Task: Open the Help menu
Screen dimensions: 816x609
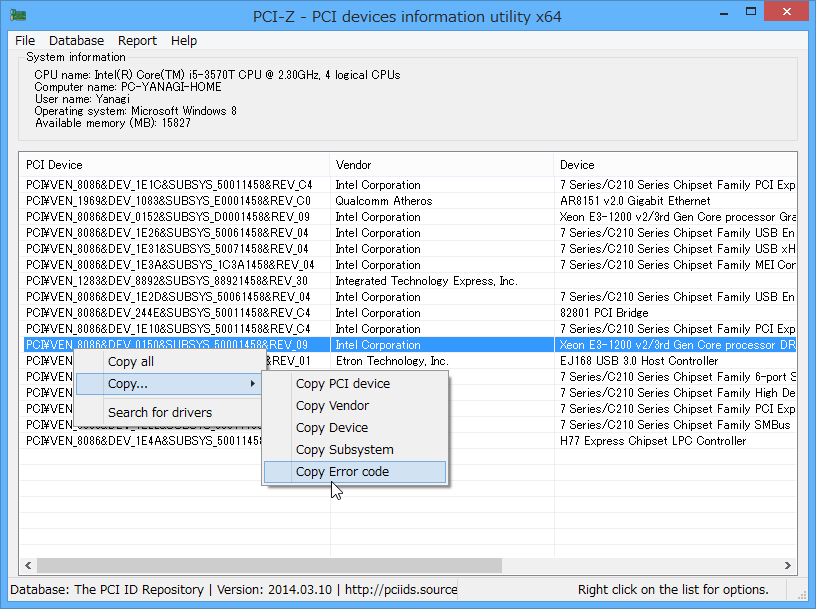Action: 184,41
